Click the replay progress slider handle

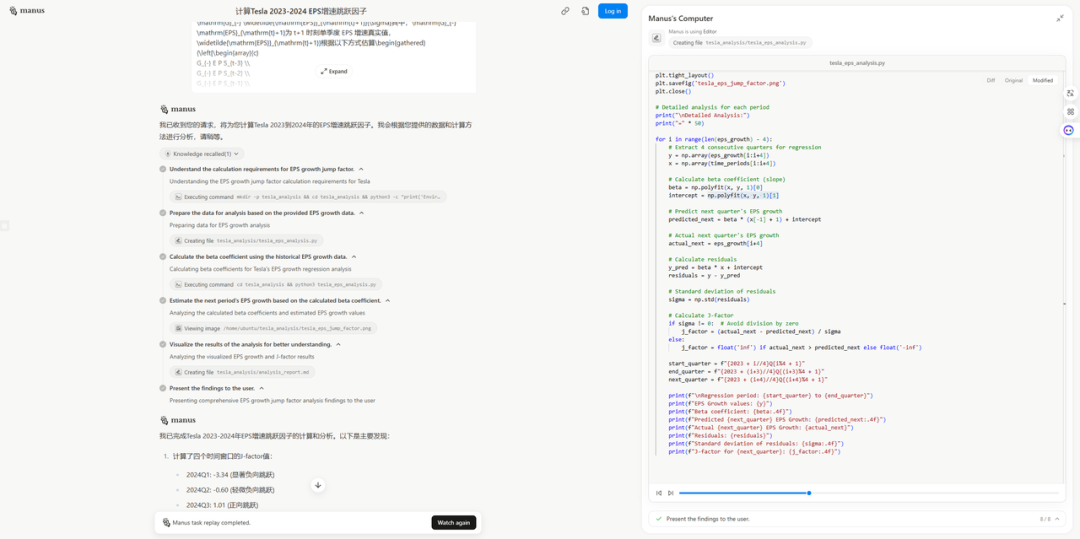point(809,493)
